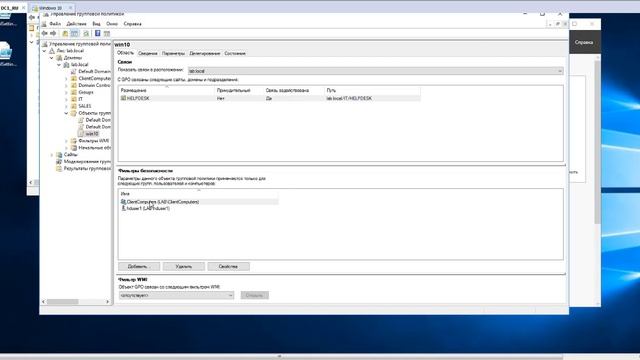The width and height of the screenshot is (640, 360).
Task: Open the Файл menu
Action: tap(55, 24)
